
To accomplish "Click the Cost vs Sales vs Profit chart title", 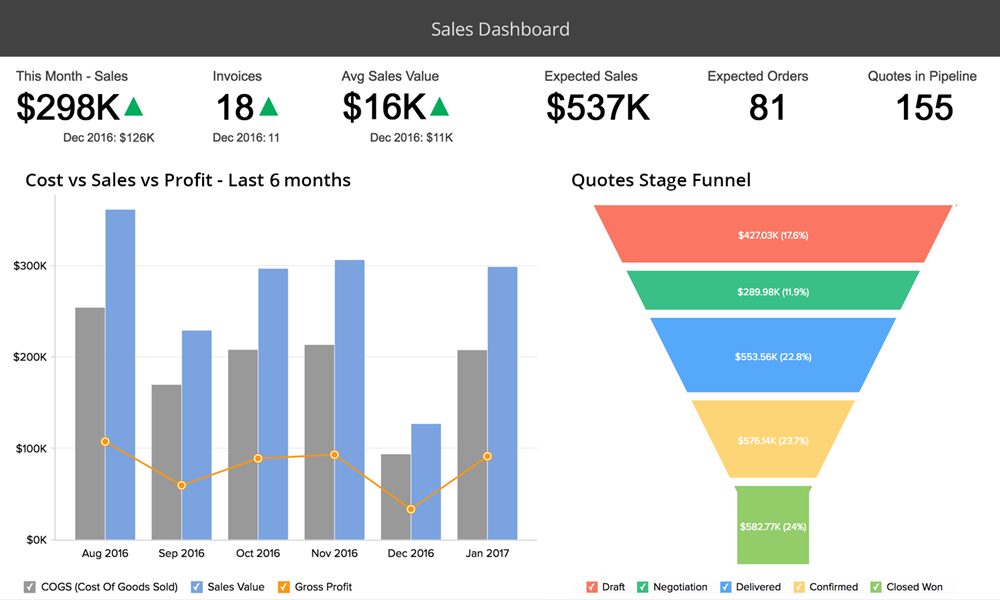I will (x=188, y=180).
